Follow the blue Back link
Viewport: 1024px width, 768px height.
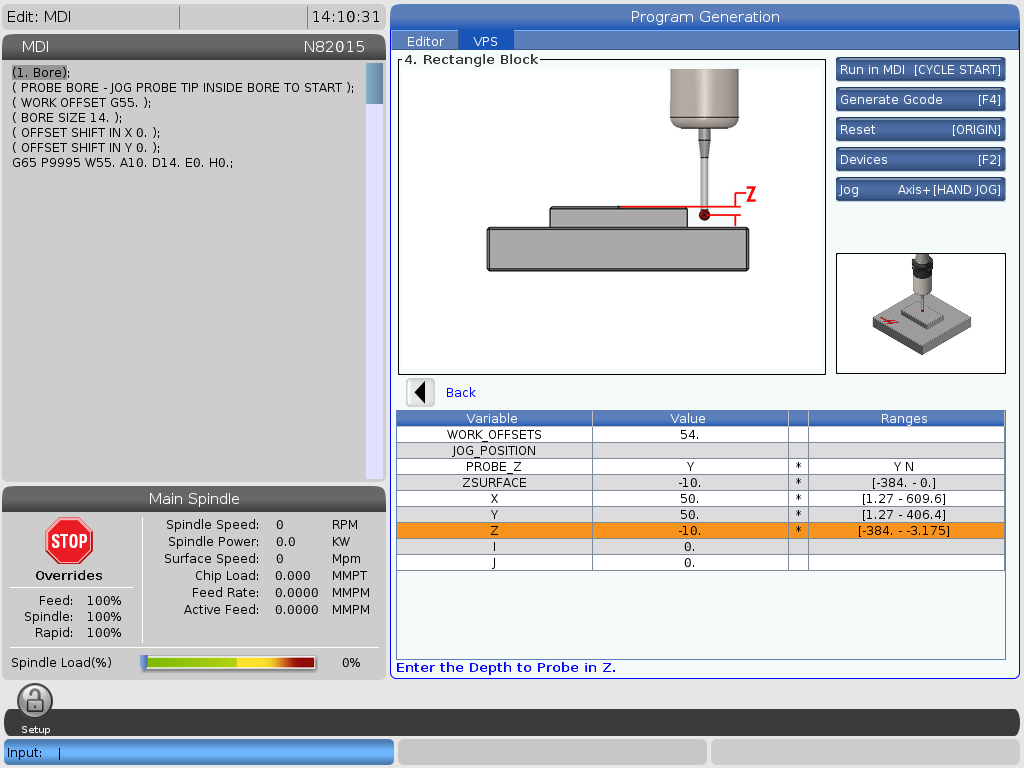pos(460,392)
